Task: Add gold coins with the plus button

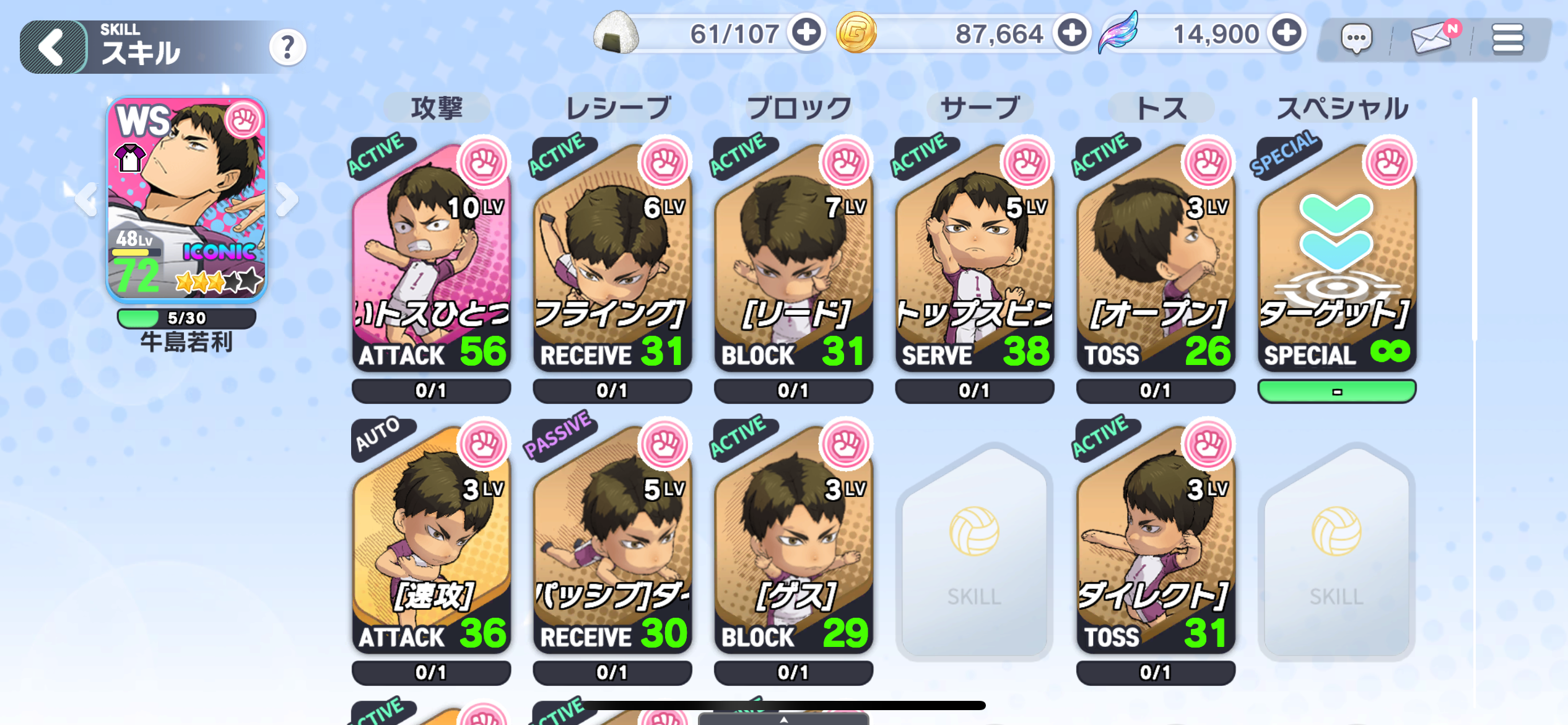Action: point(1072,32)
